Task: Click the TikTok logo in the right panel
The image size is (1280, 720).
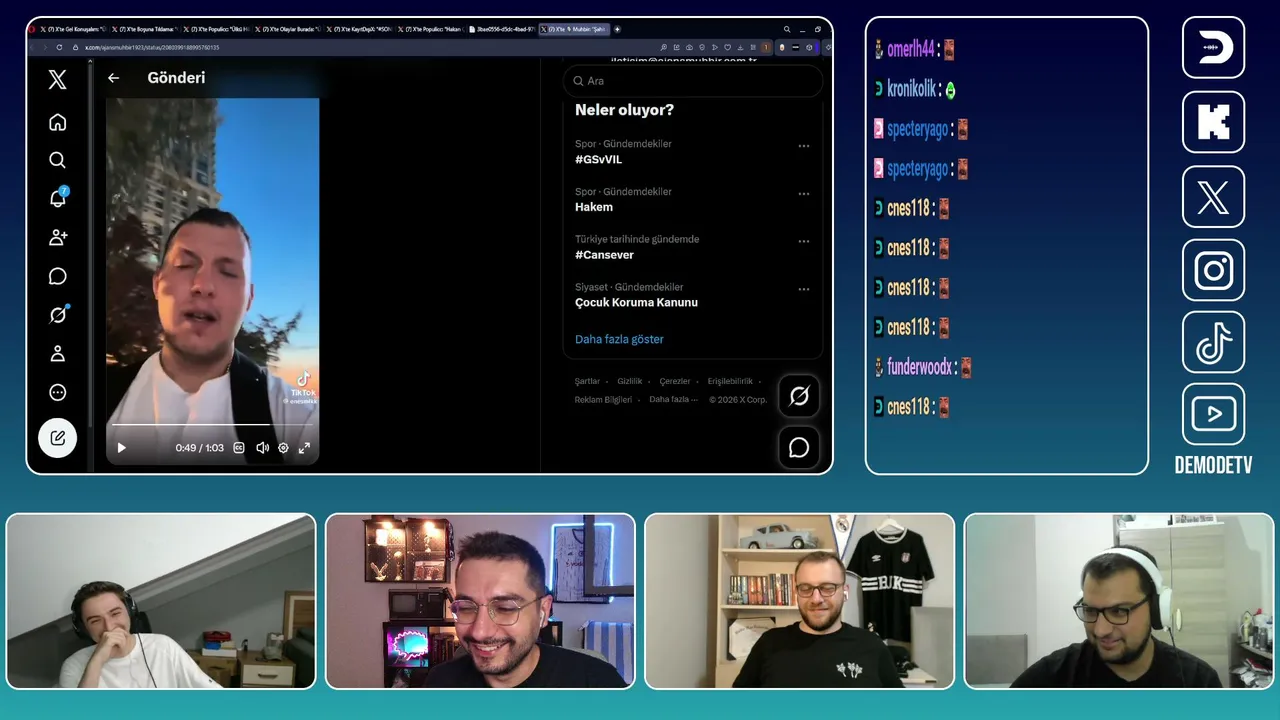Action: [x=1213, y=343]
